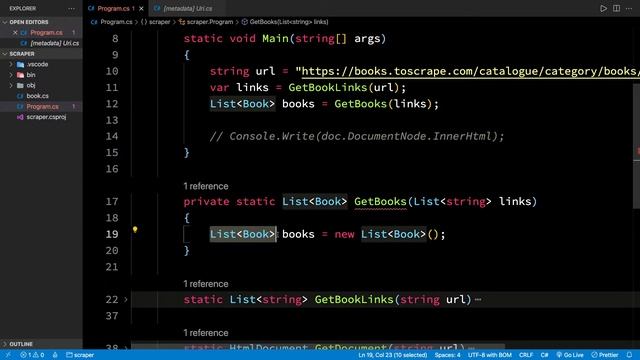Show references above the GetBooks method
The image size is (640, 360).
206,186
